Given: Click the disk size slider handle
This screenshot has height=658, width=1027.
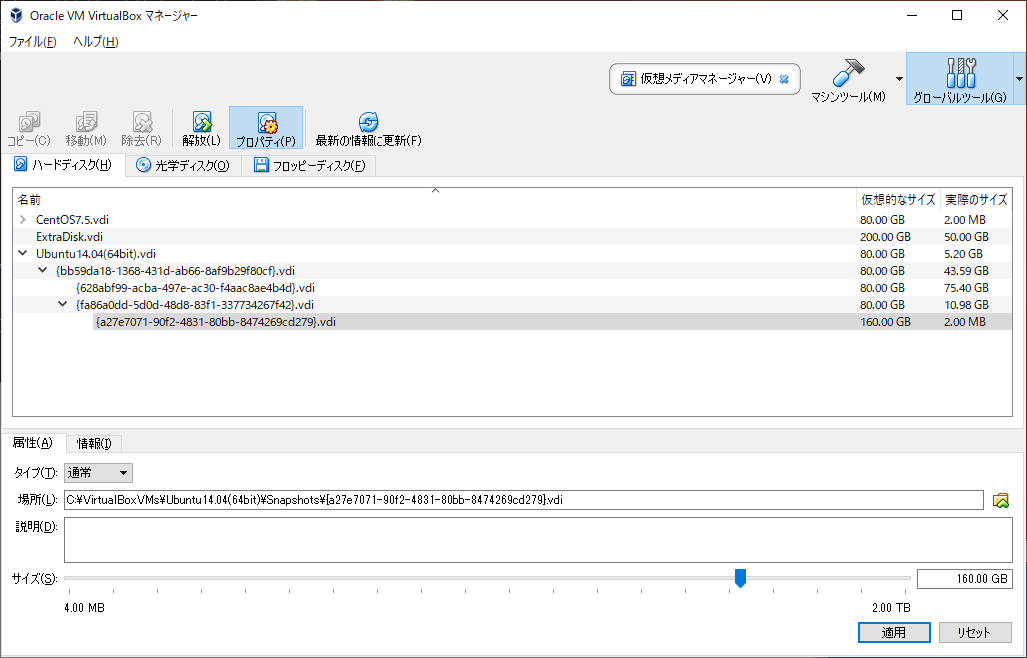Looking at the screenshot, I should (740, 578).
